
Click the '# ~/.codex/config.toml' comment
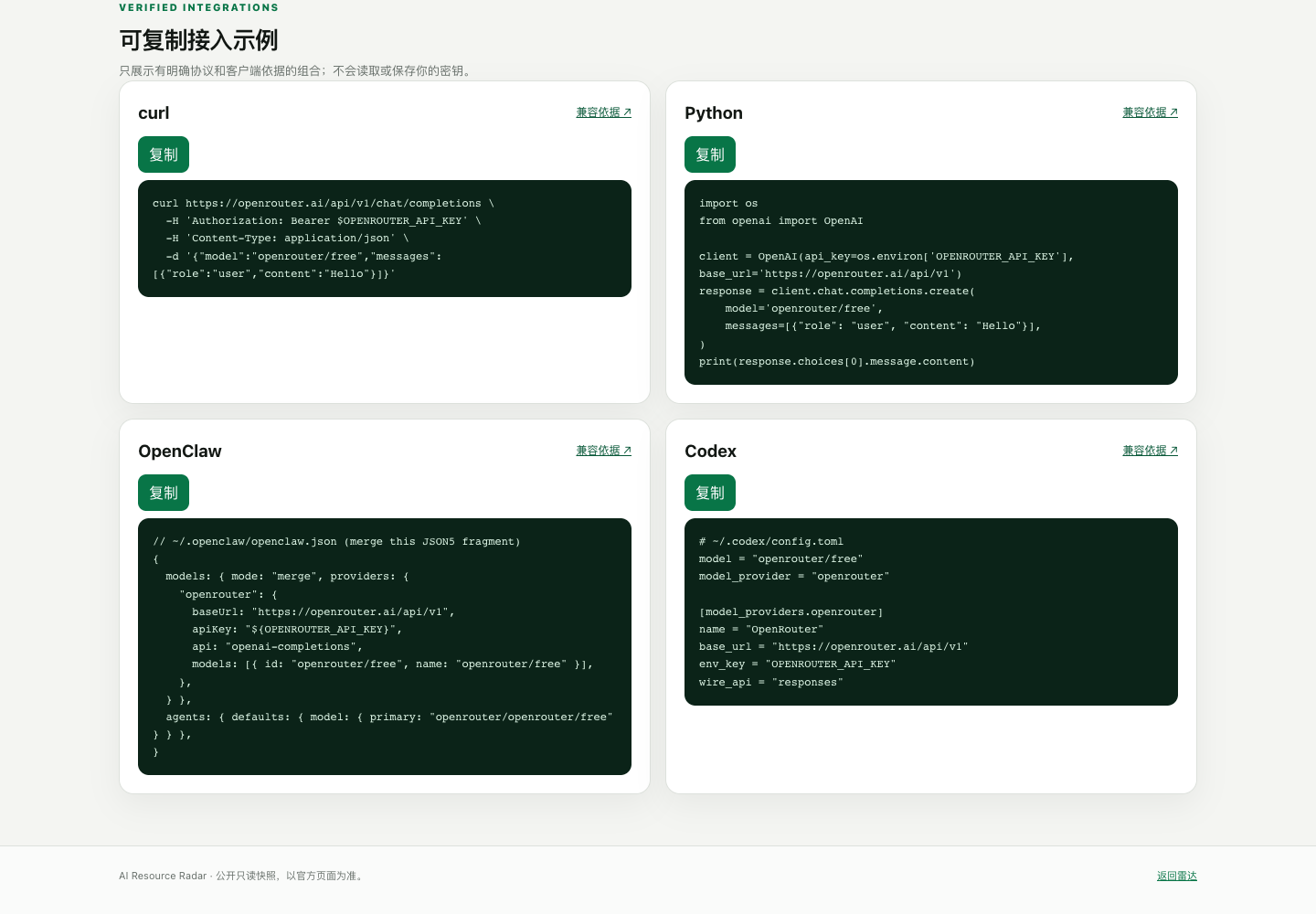(771, 542)
